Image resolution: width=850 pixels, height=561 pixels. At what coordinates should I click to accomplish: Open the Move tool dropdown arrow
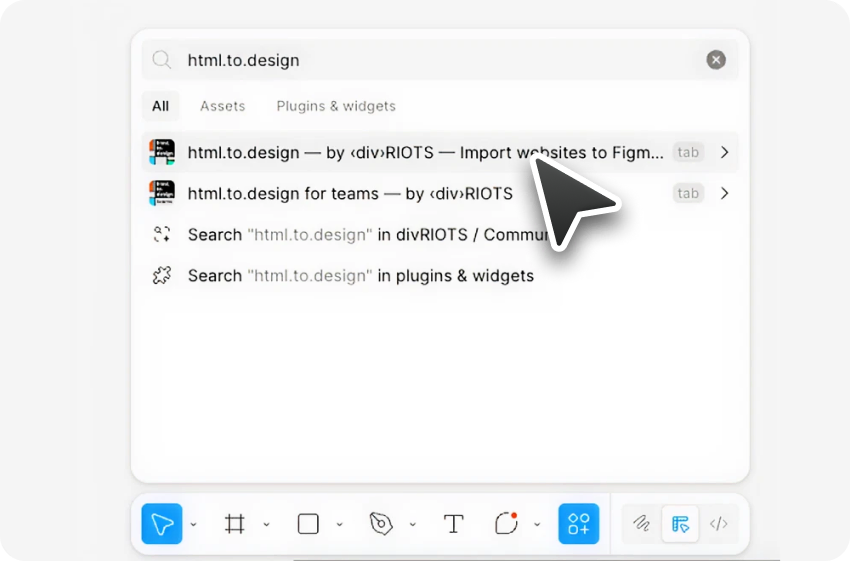(x=194, y=524)
